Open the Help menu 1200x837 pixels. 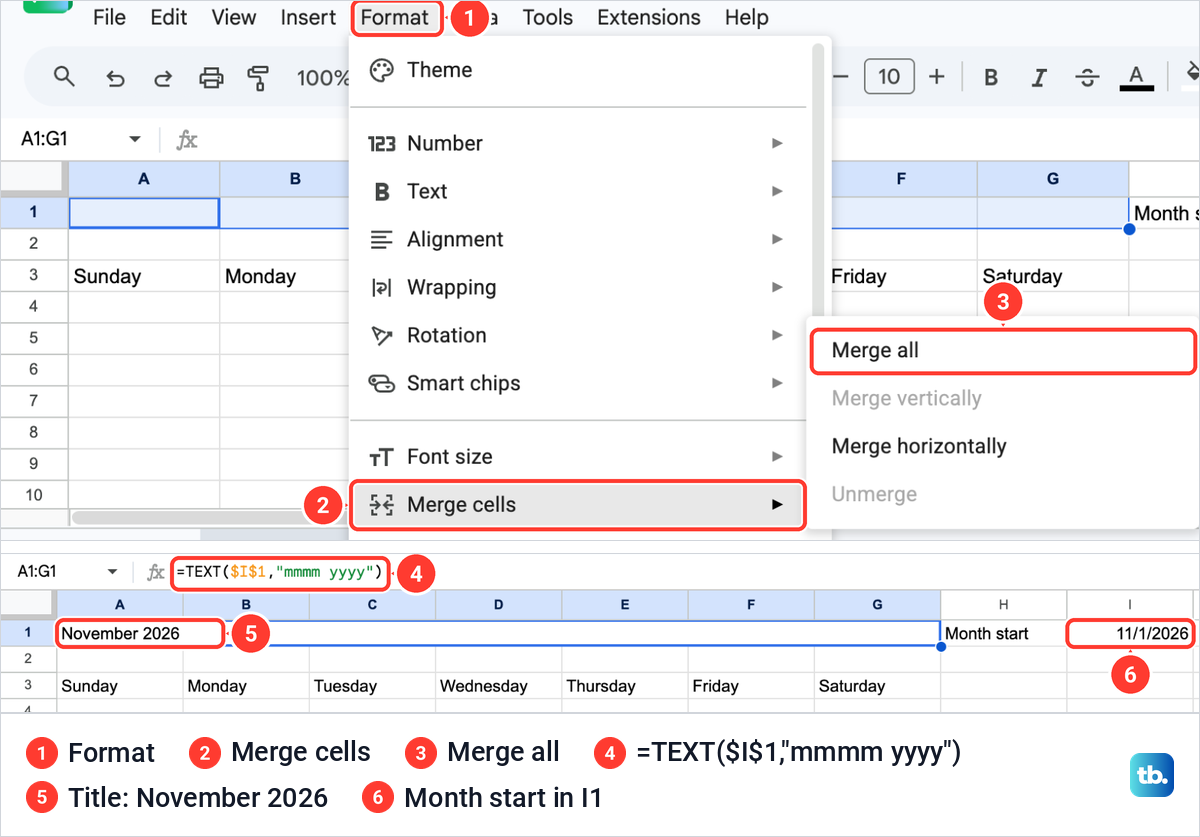(x=746, y=17)
